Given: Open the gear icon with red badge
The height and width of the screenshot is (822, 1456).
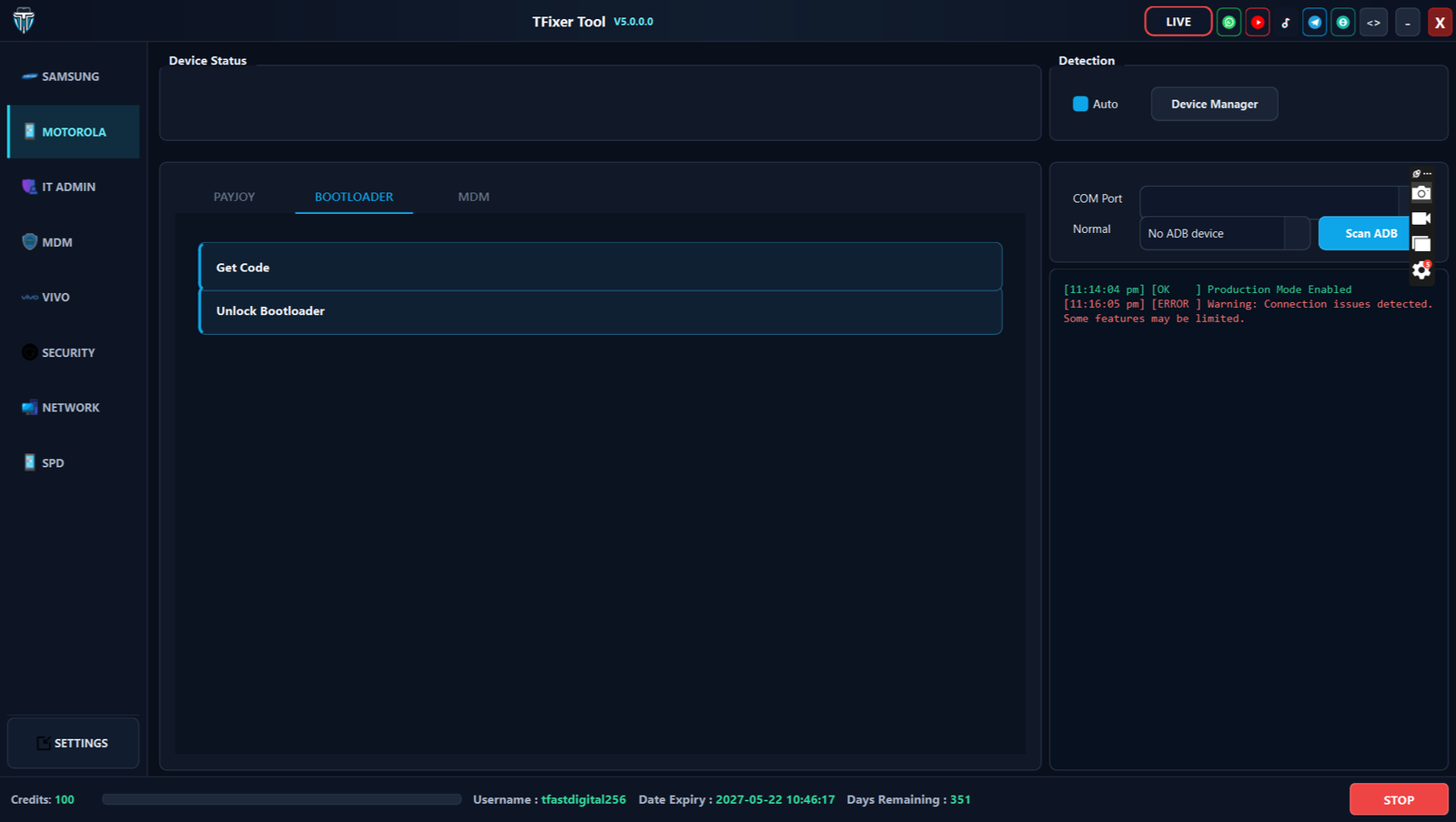Looking at the screenshot, I should (x=1421, y=269).
